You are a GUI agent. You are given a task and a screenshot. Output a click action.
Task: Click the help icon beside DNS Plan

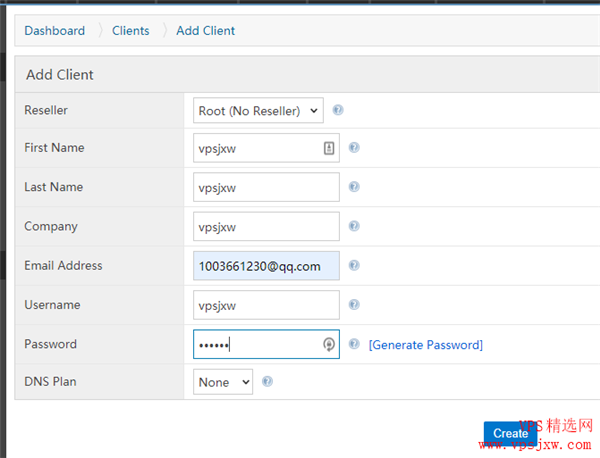[x=267, y=381]
